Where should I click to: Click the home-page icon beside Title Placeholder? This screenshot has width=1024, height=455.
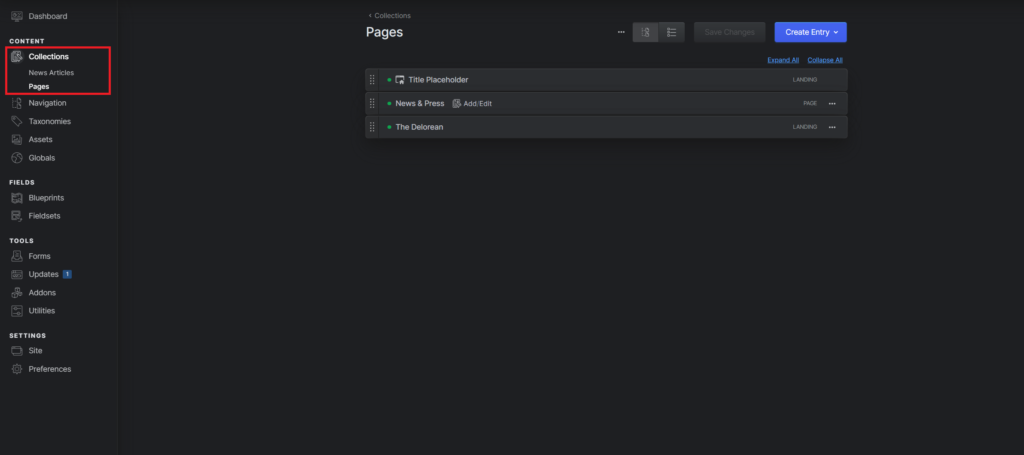400,80
